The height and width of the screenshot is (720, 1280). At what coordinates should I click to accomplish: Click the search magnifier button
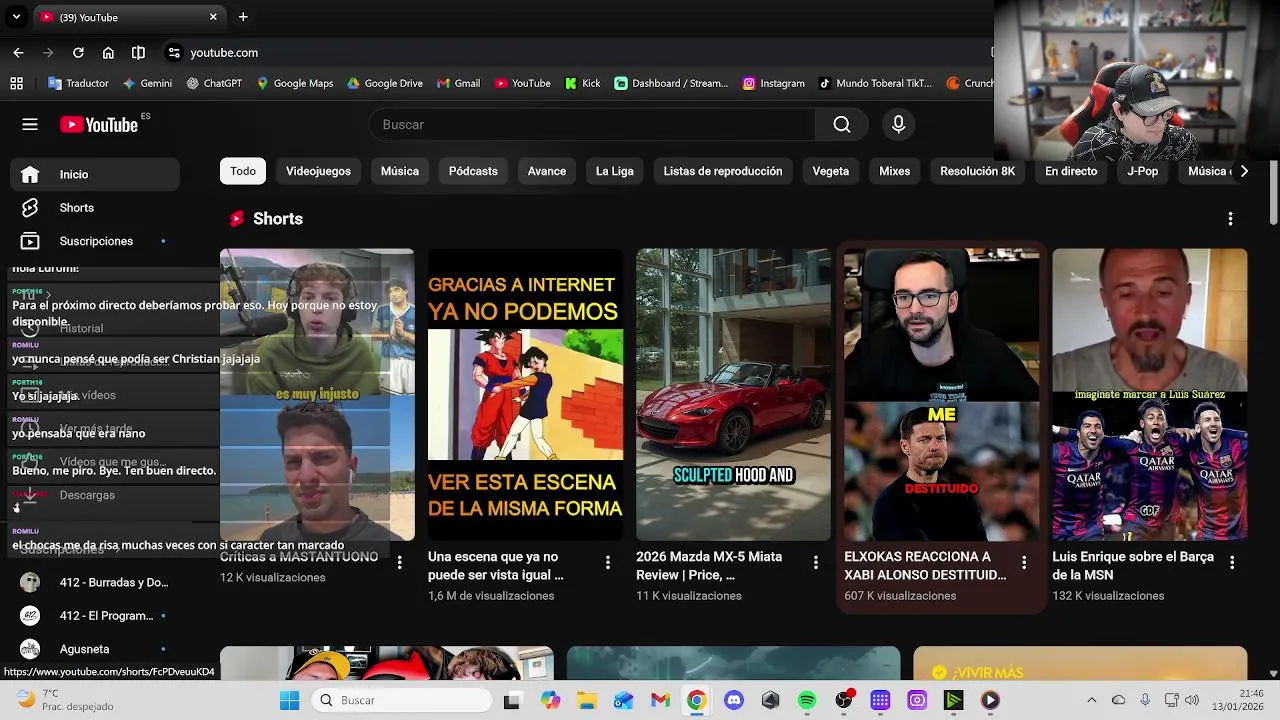click(842, 124)
